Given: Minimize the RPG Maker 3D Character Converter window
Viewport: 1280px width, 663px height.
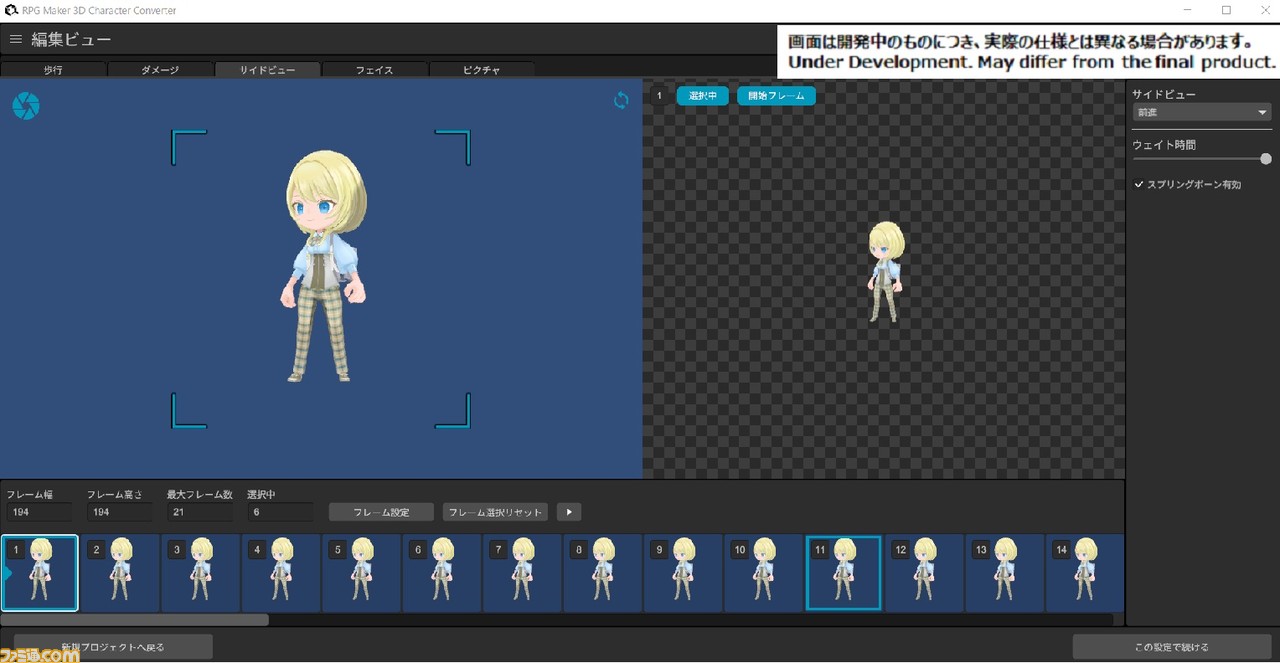Looking at the screenshot, I should click(1186, 10).
